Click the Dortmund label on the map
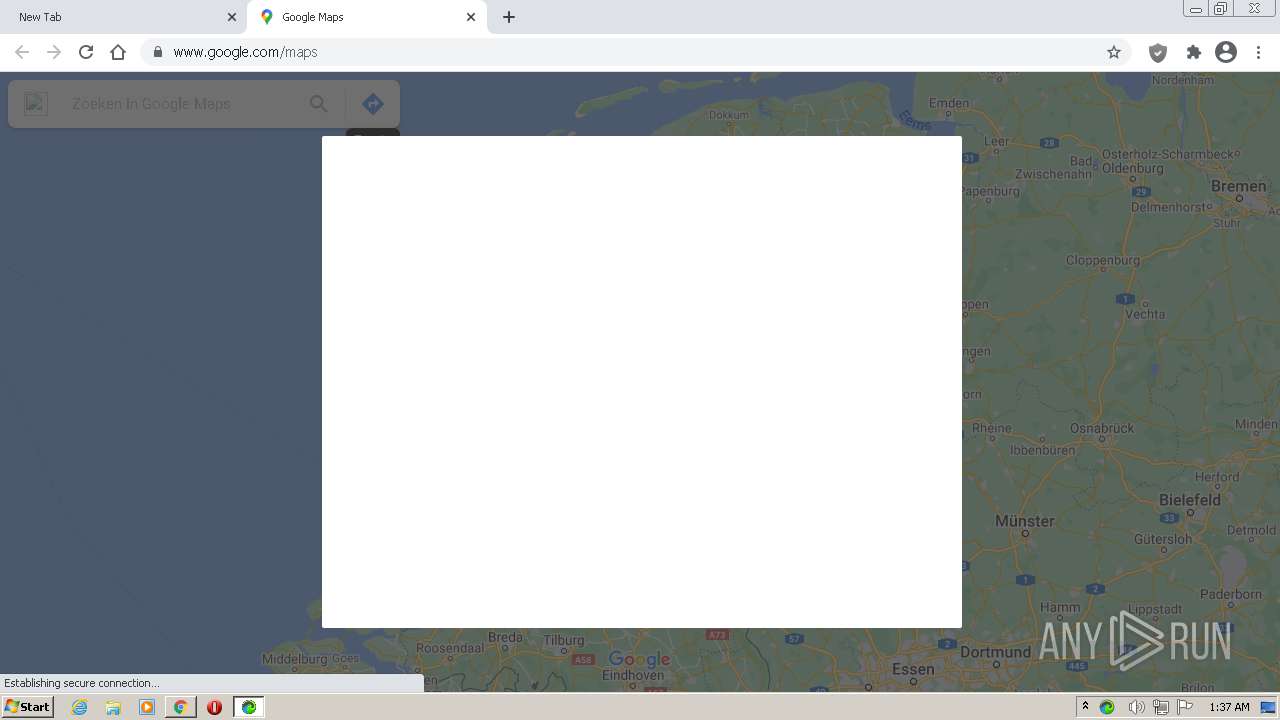The height and width of the screenshot is (720, 1280). tap(995, 652)
